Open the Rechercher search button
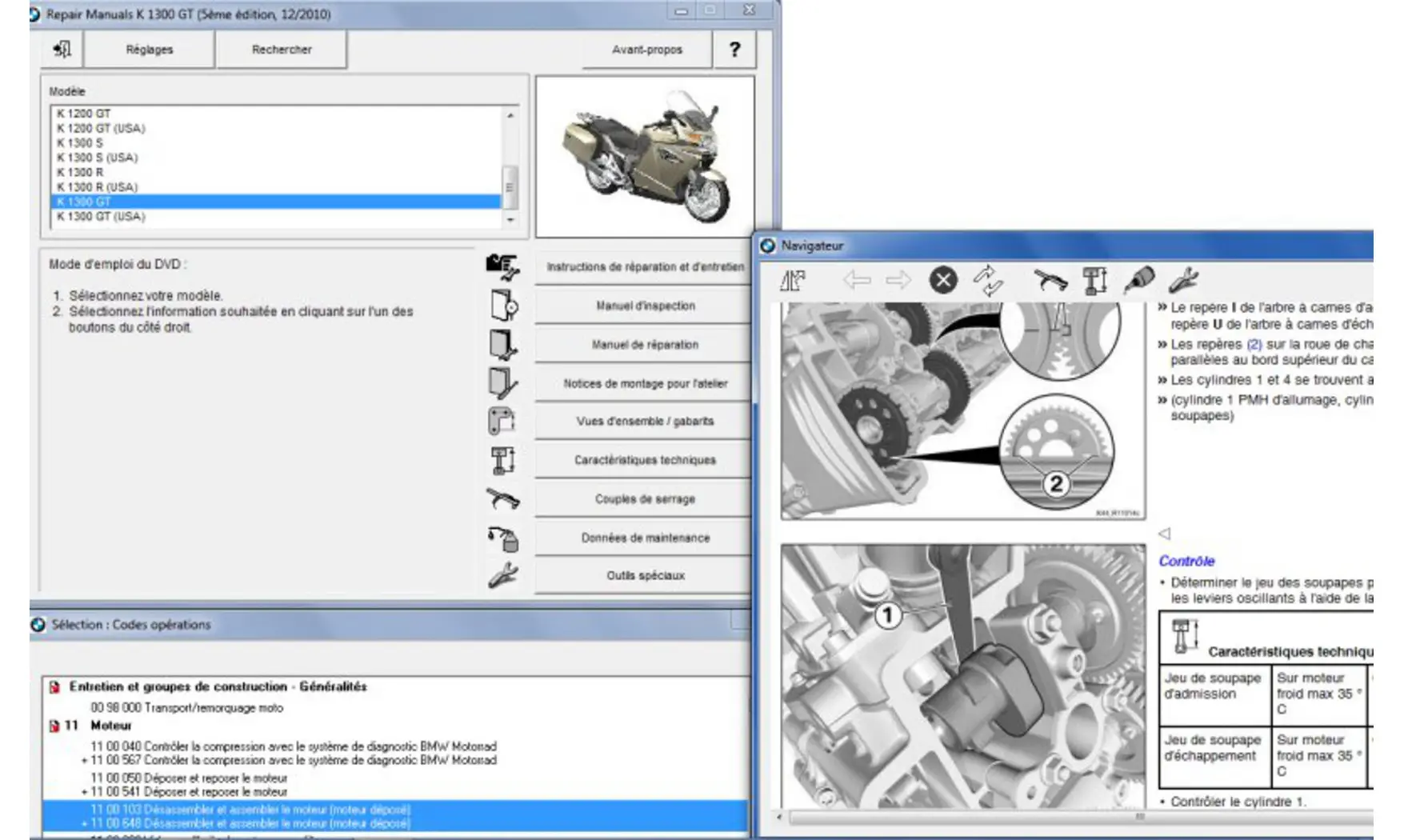The width and height of the screenshot is (1404, 840). 282,50
